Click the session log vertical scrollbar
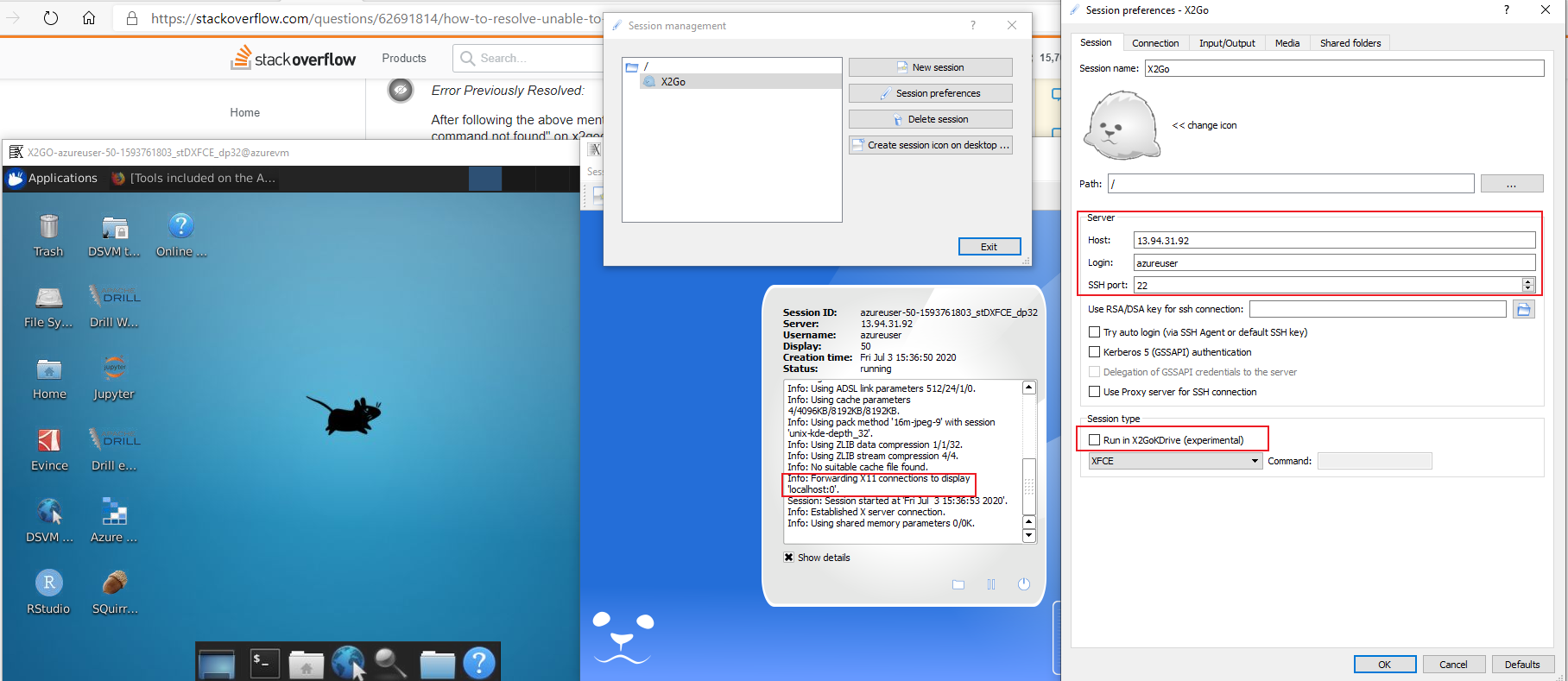The width and height of the screenshot is (1568, 681). point(1028,486)
